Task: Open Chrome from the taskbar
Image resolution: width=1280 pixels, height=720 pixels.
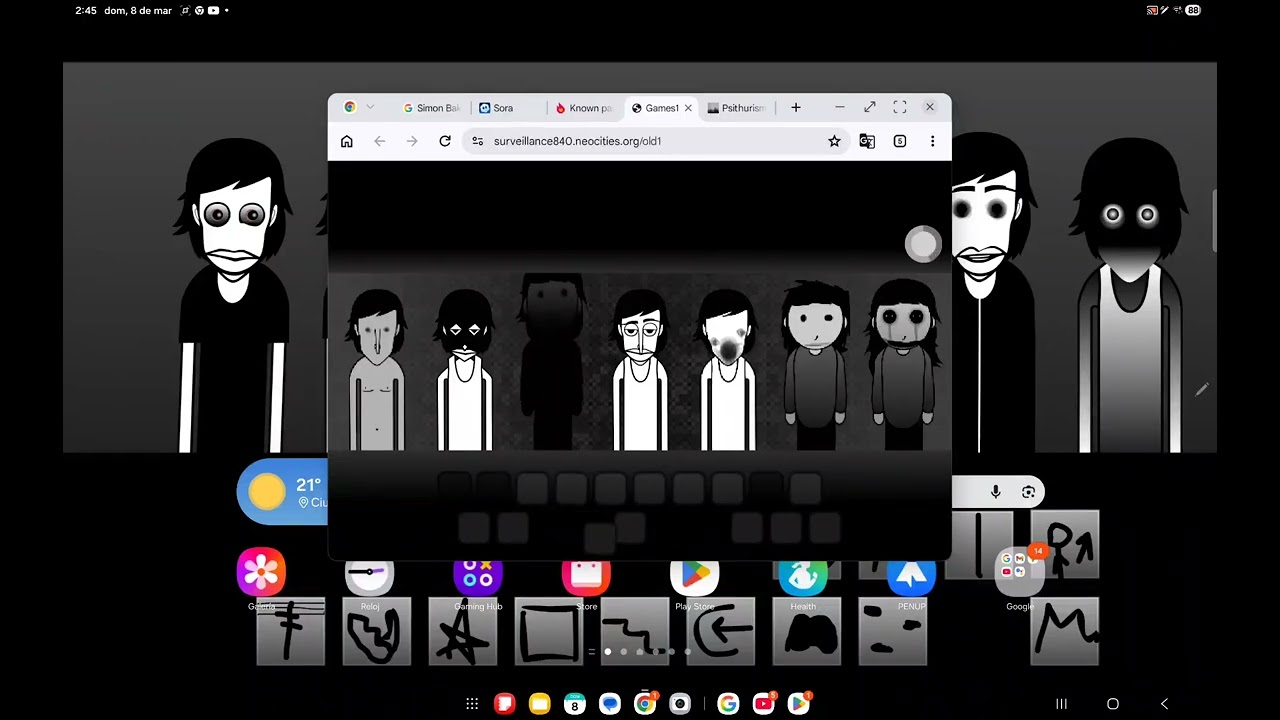Action: (645, 704)
